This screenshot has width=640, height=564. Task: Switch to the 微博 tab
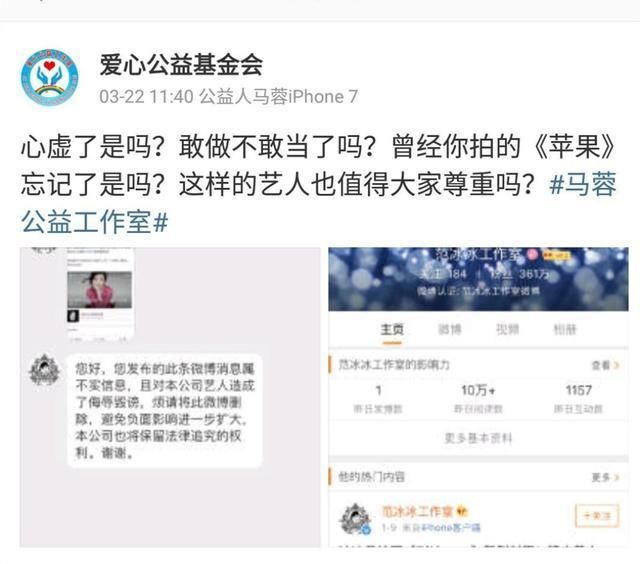coord(449,329)
